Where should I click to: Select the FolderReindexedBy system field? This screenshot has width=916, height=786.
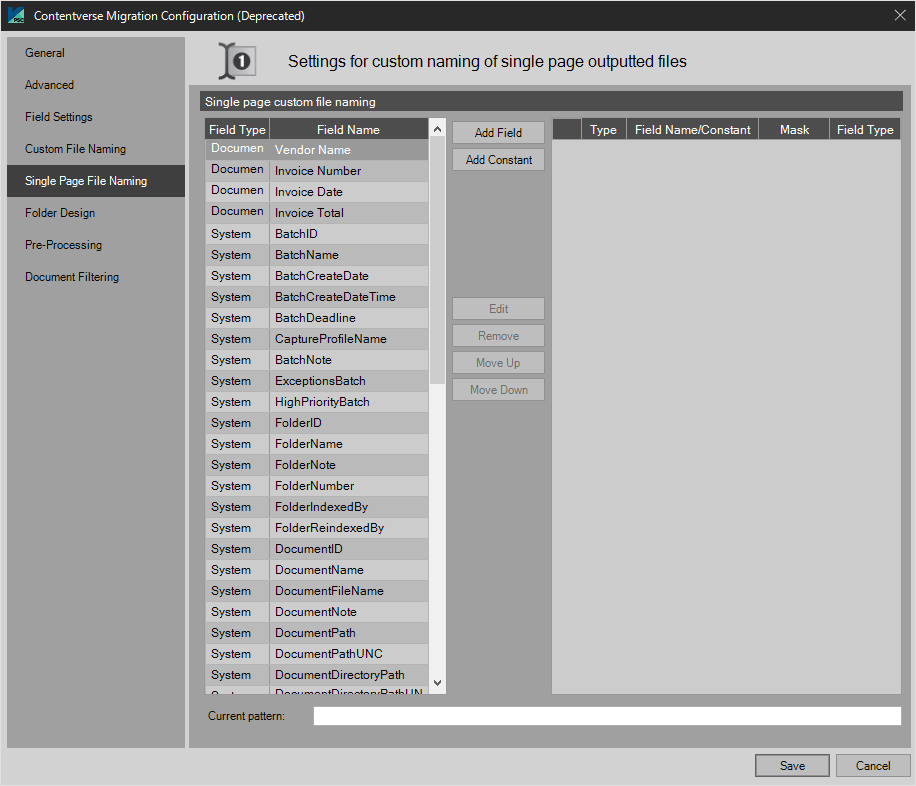(x=317, y=528)
